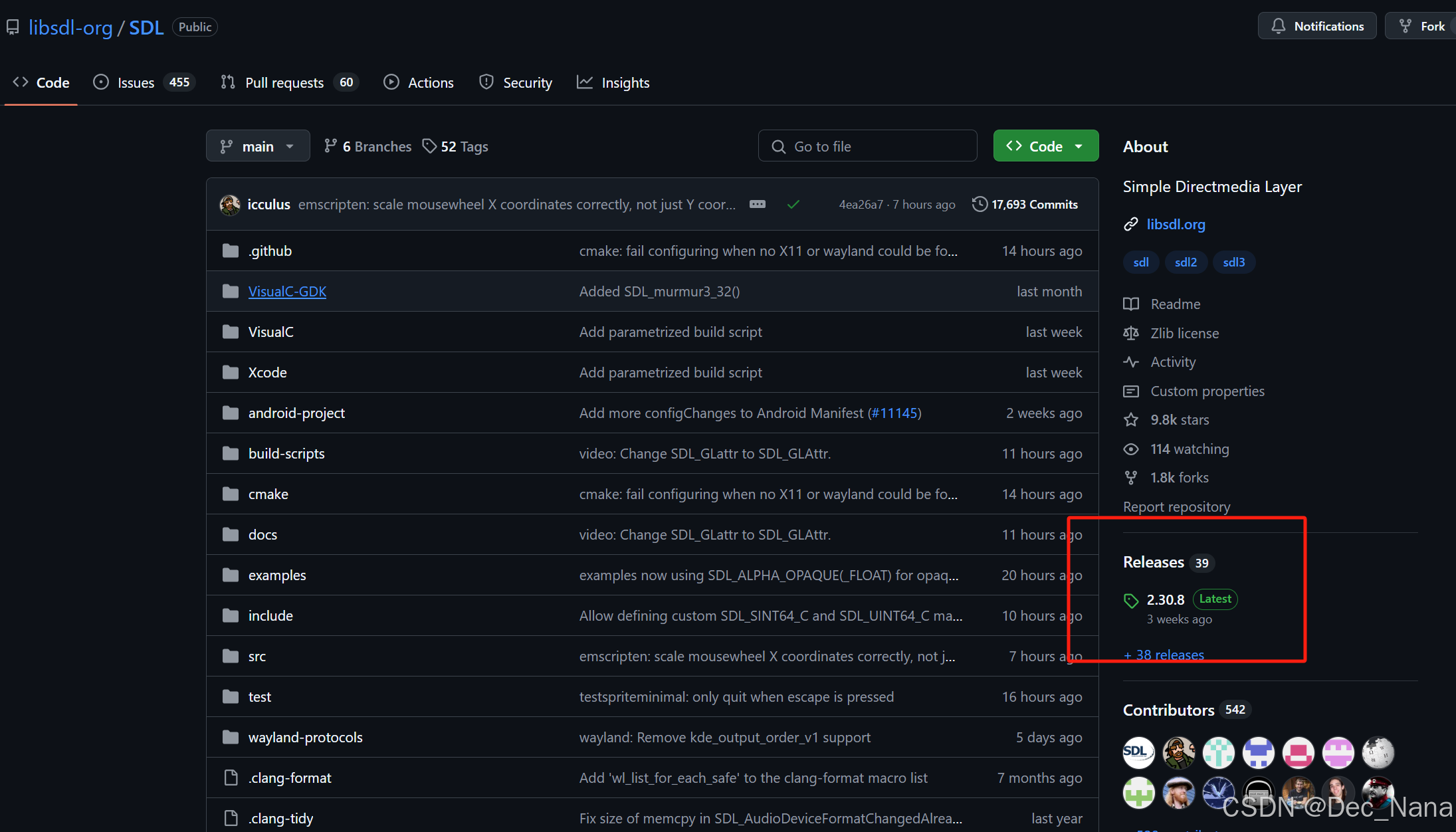Open the 1.8k forks list

point(1179,478)
